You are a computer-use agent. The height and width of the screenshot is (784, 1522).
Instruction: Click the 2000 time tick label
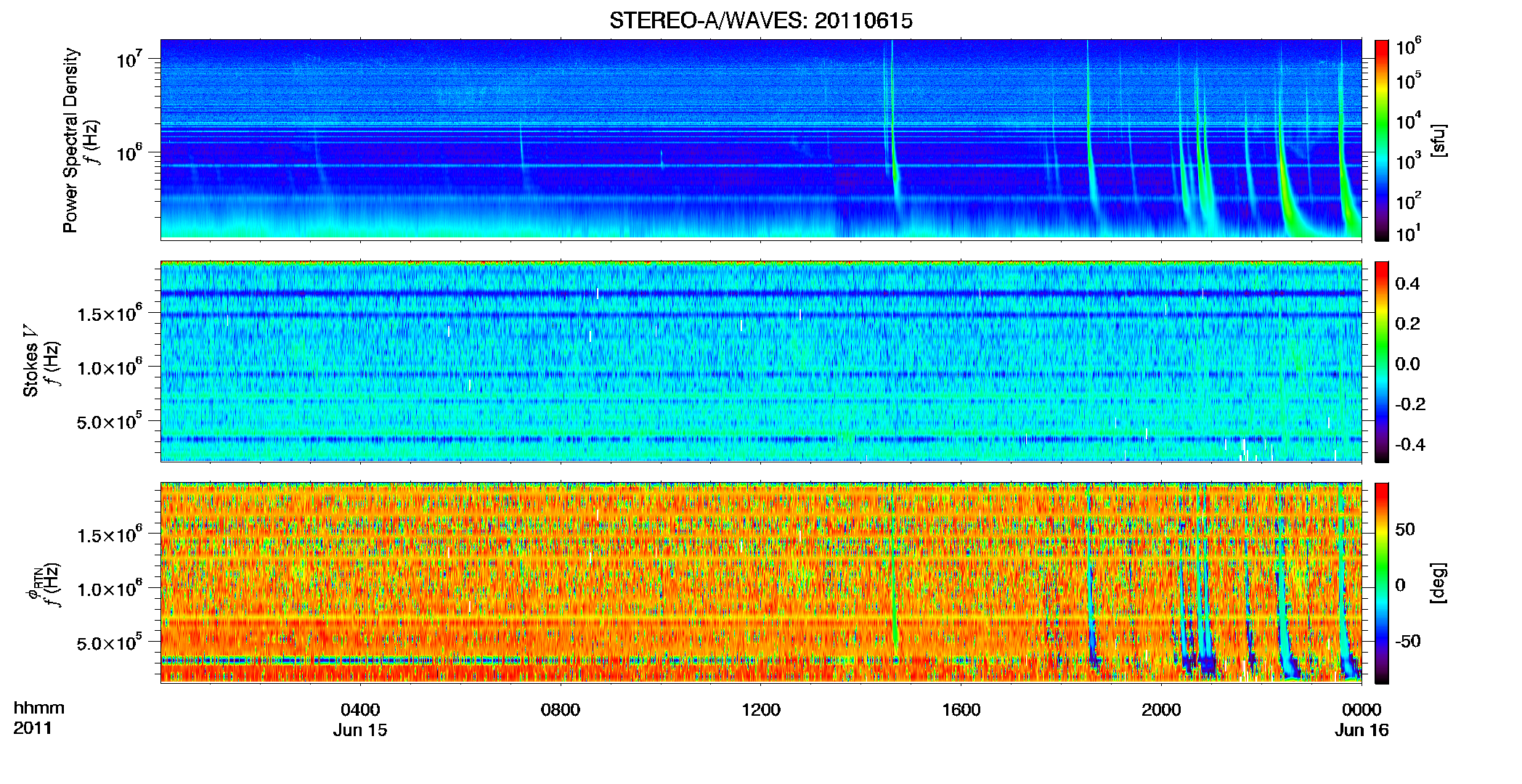pyautogui.click(x=1161, y=709)
